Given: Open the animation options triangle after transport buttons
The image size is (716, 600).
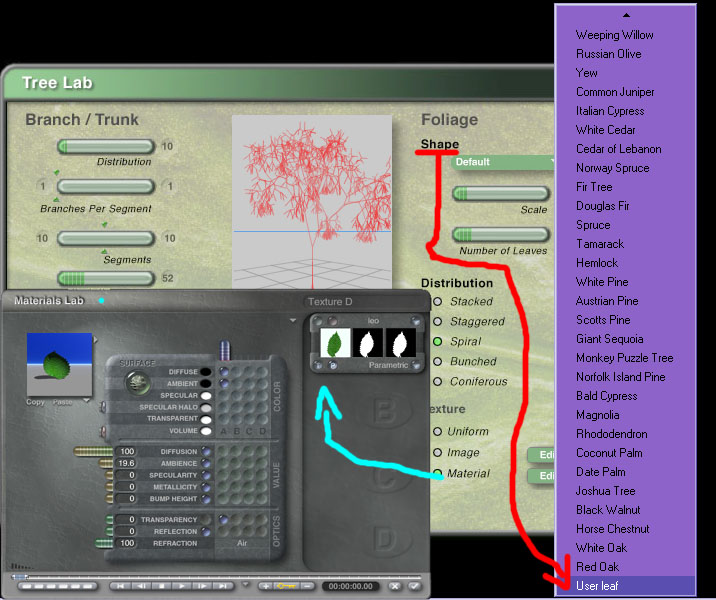Looking at the screenshot, I should click(246, 584).
